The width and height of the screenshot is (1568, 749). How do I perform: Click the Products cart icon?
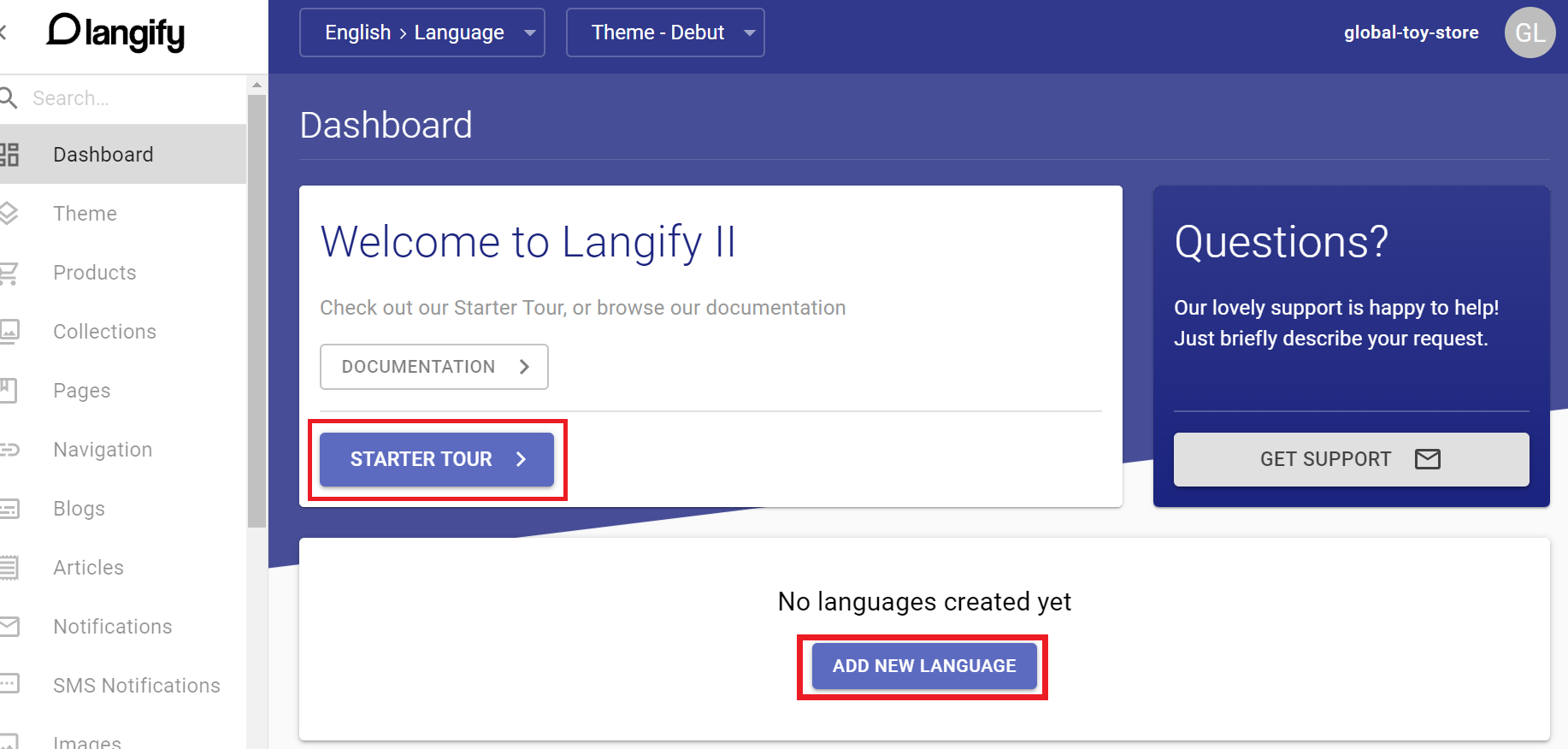click(x=9, y=273)
